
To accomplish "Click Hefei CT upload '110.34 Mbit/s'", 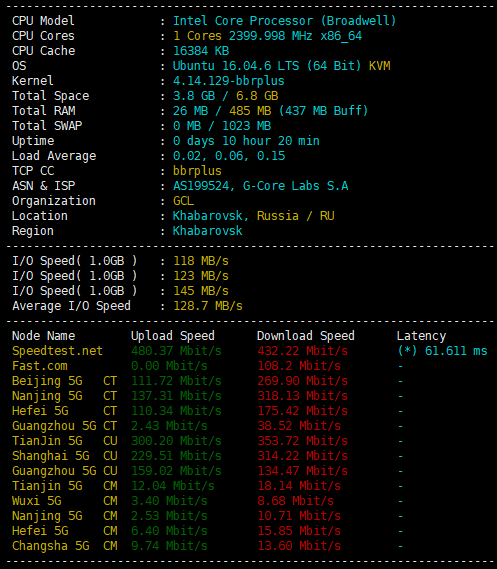I will 176,411.
